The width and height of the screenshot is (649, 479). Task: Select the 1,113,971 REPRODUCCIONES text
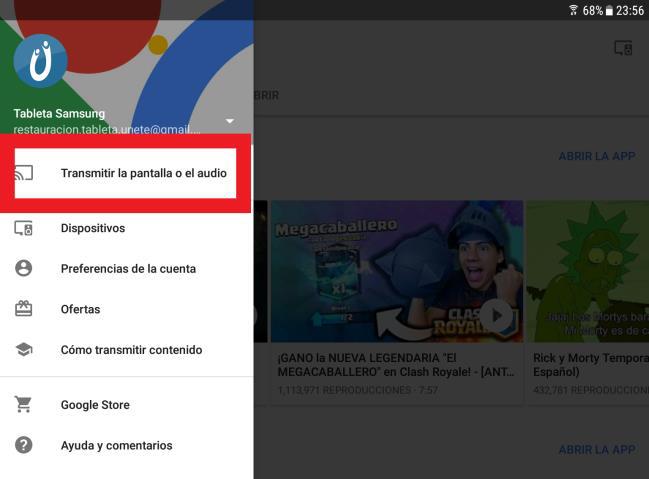(x=344, y=390)
